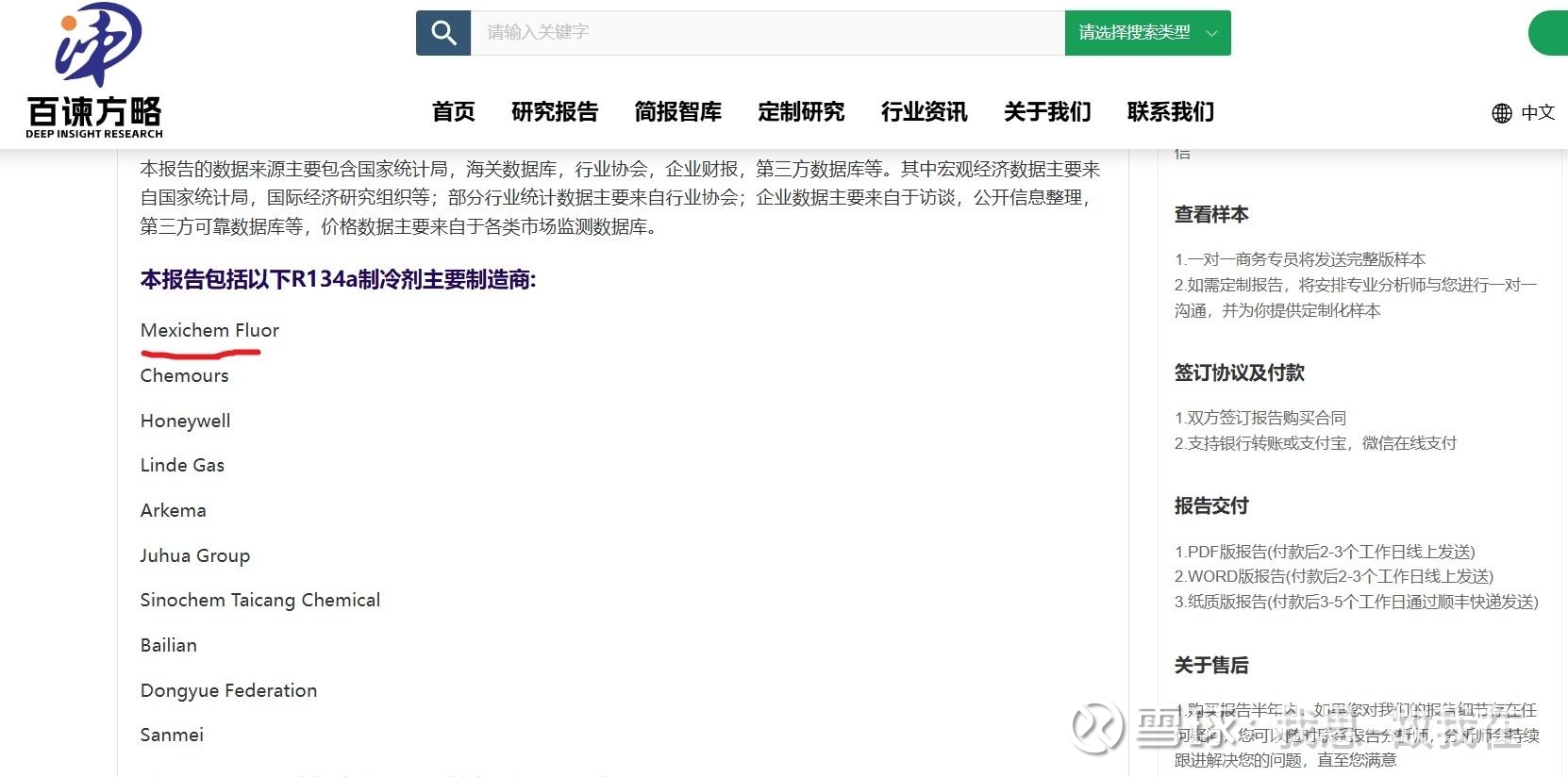
Task: Click the Mexichem Fluor manufacturer name
Action: click(x=209, y=331)
